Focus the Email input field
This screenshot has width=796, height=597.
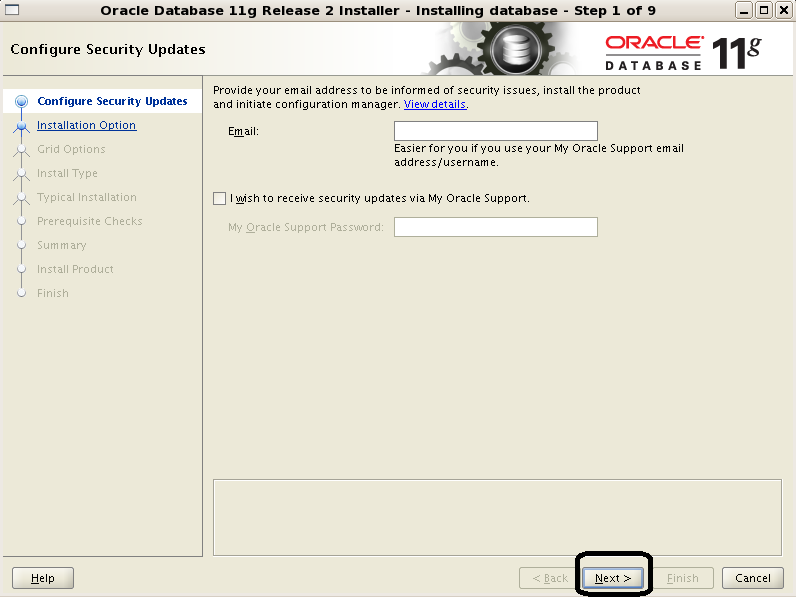[x=495, y=131]
